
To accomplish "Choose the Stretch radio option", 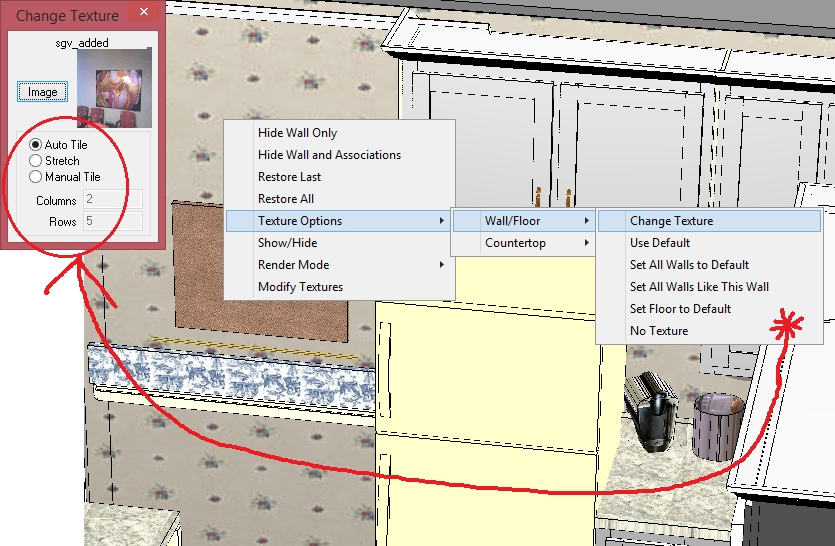I will 36,160.
